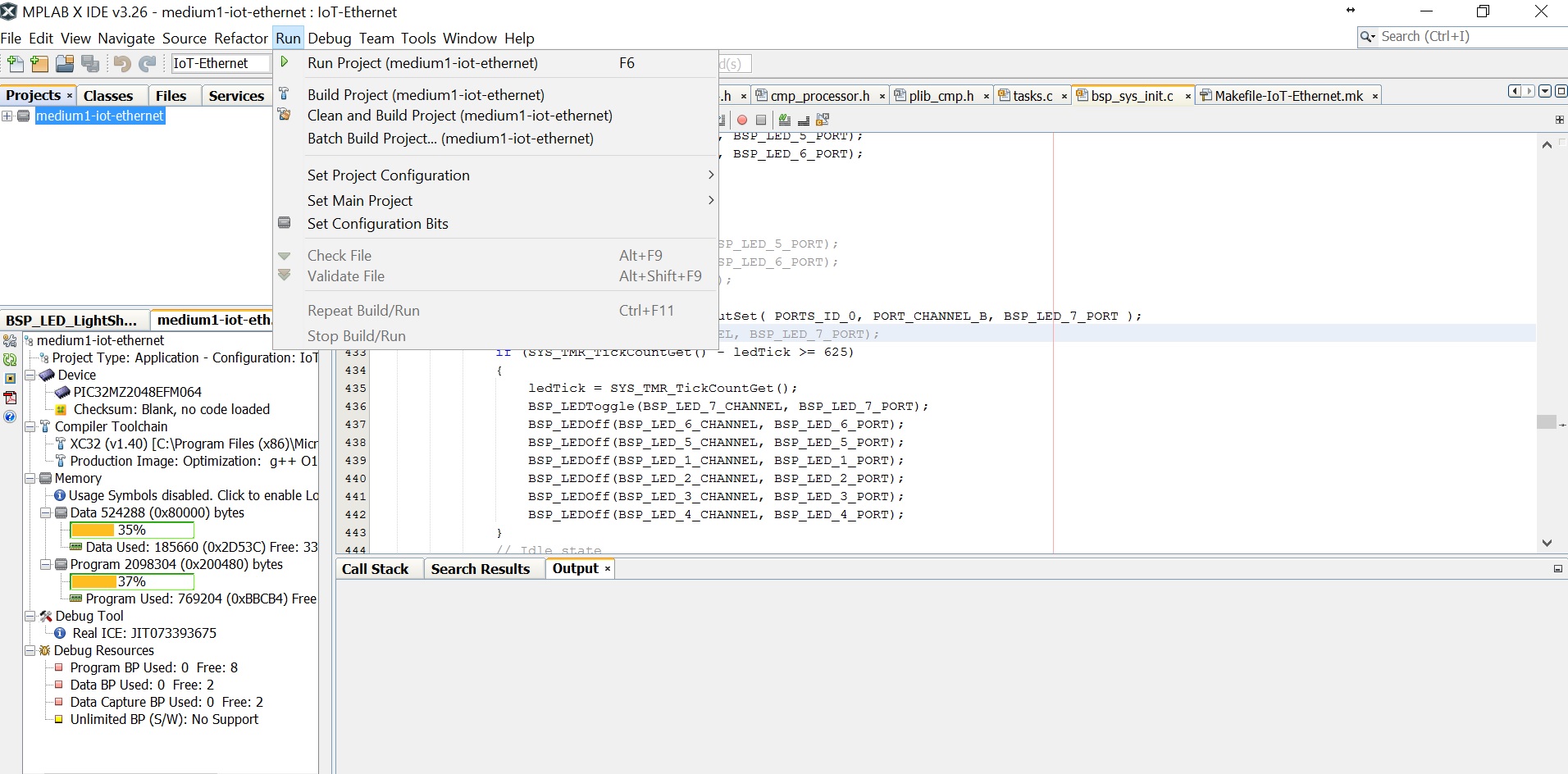1568x774 pixels.
Task: Collapse the Data 524288 bytes node
Action: coord(46,513)
